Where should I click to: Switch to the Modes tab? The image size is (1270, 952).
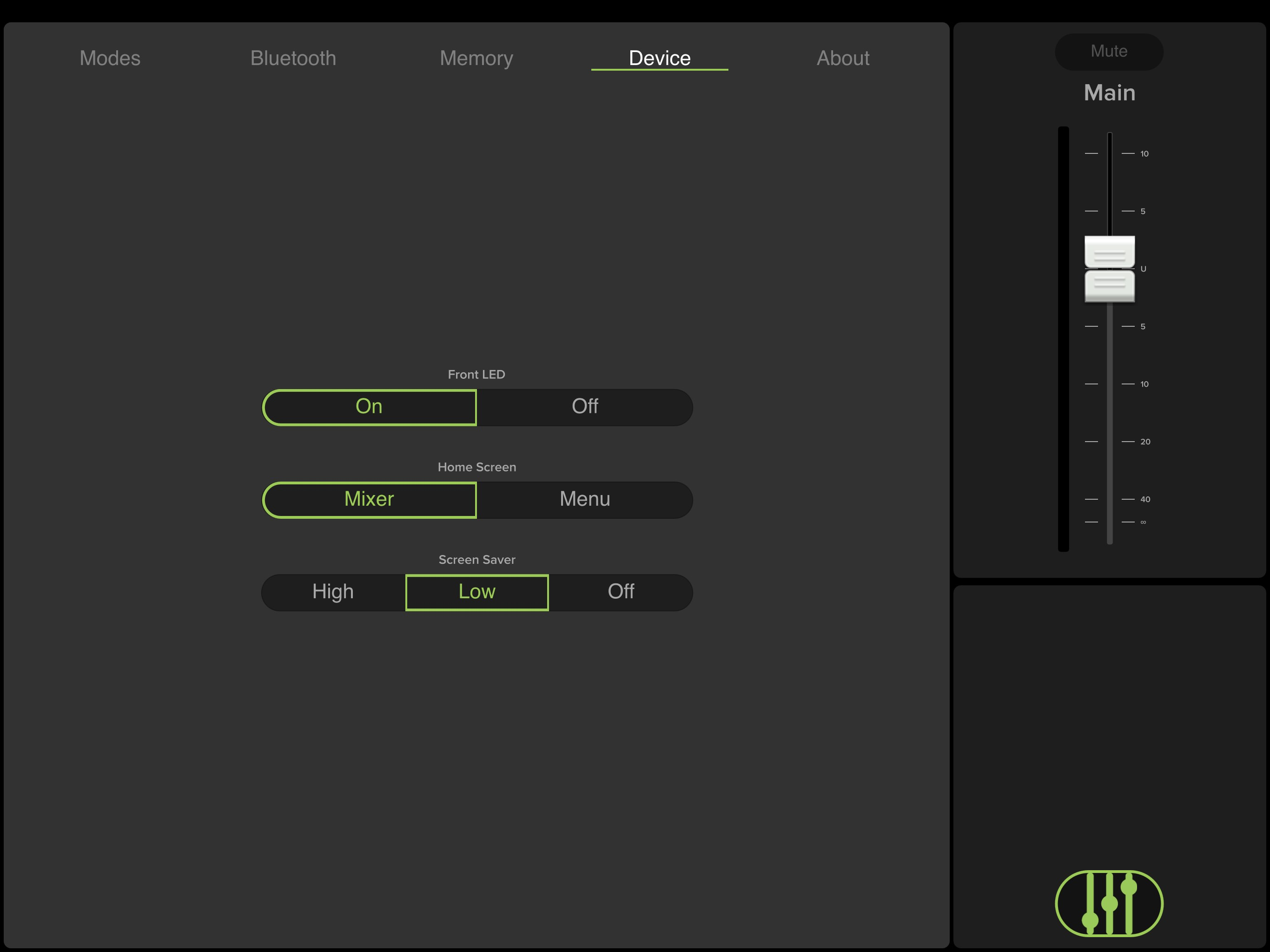(x=110, y=58)
